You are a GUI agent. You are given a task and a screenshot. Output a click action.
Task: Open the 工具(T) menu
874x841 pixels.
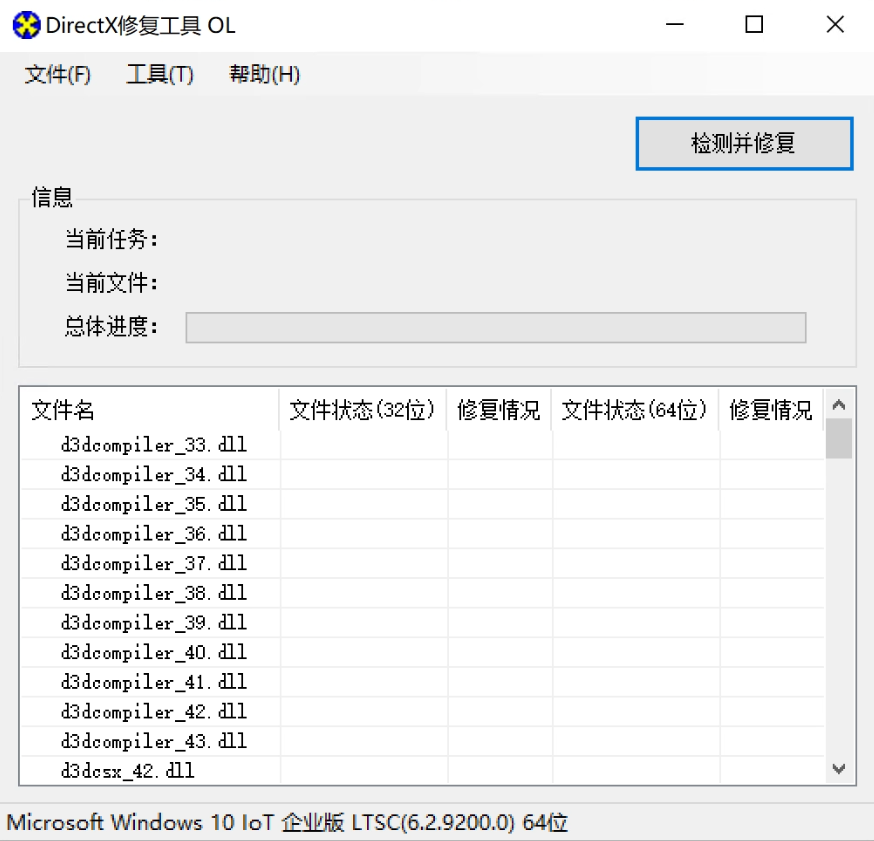160,74
